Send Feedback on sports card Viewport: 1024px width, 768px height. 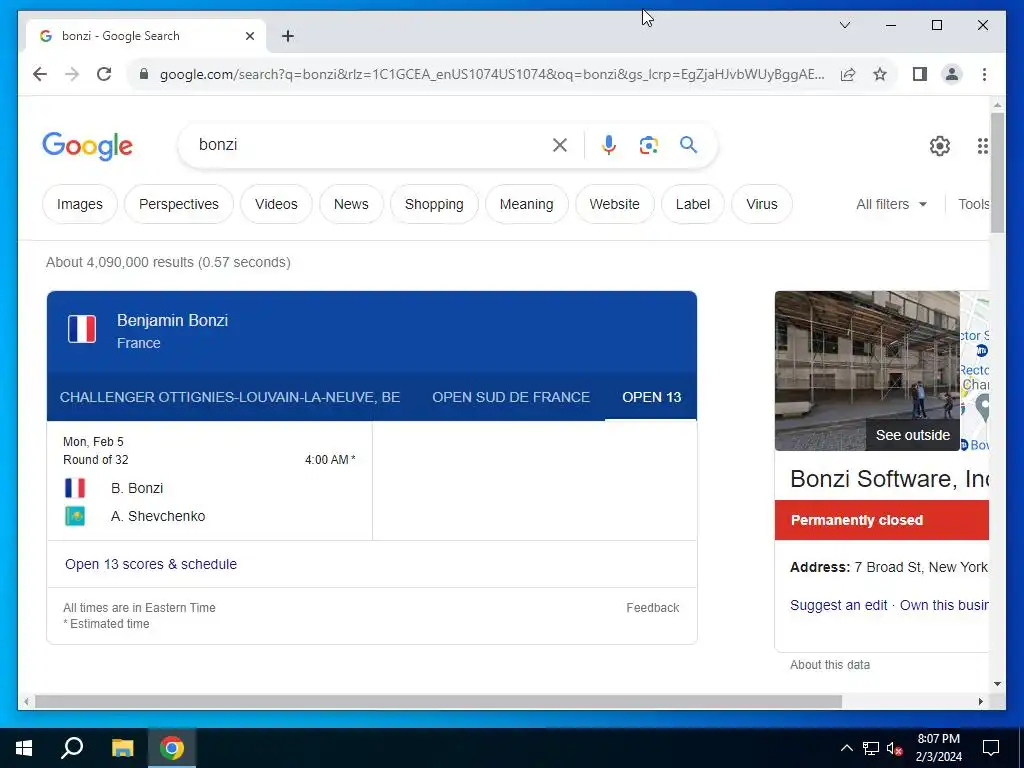pos(652,608)
